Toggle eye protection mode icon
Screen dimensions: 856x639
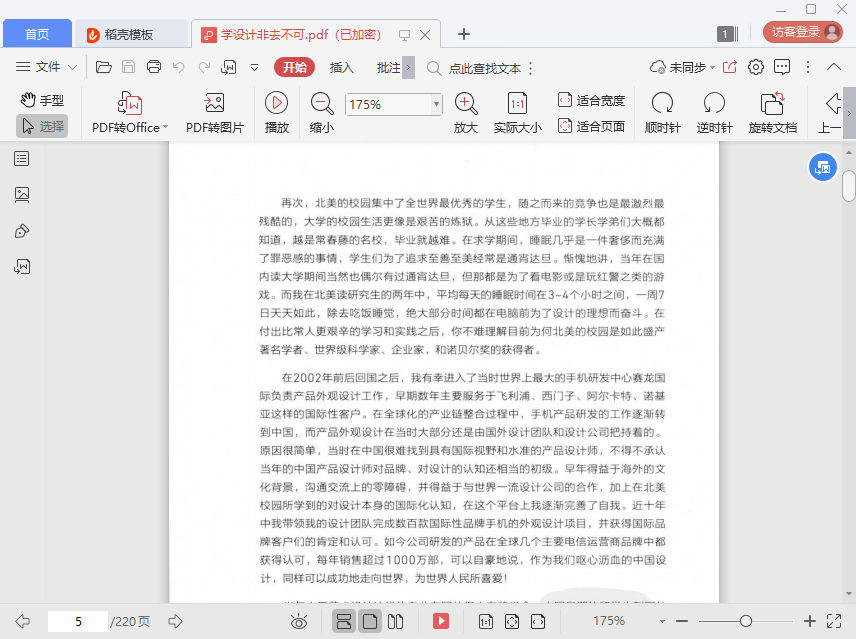[299, 621]
